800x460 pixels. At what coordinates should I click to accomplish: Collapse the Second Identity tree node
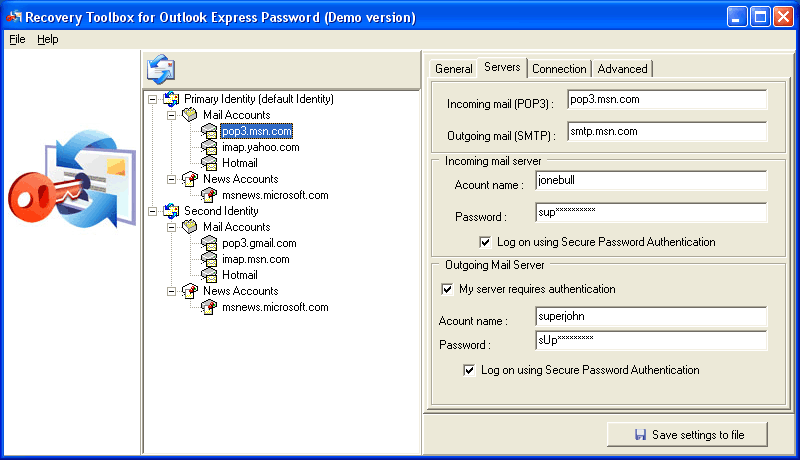coord(152,211)
